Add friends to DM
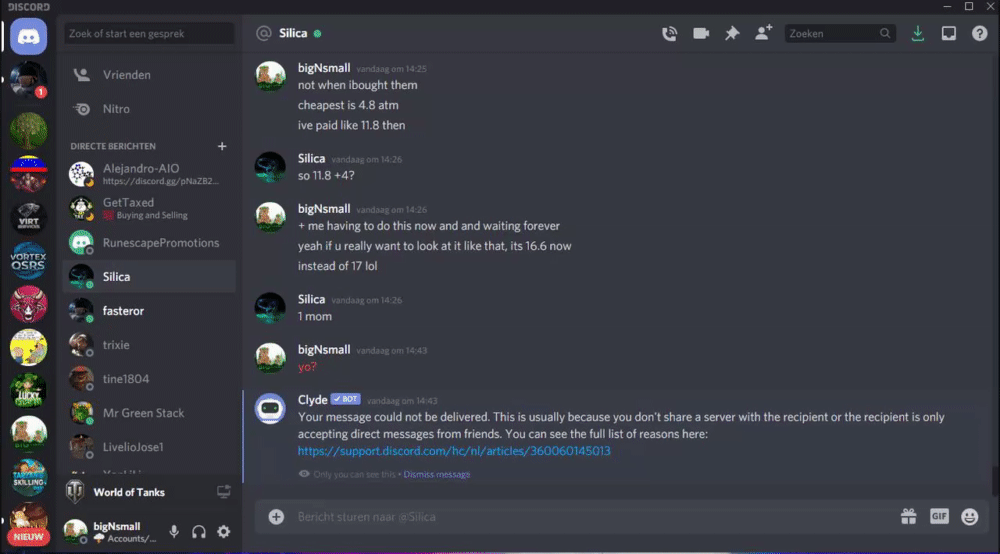The image size is (1000, 554). click(763, 33)
